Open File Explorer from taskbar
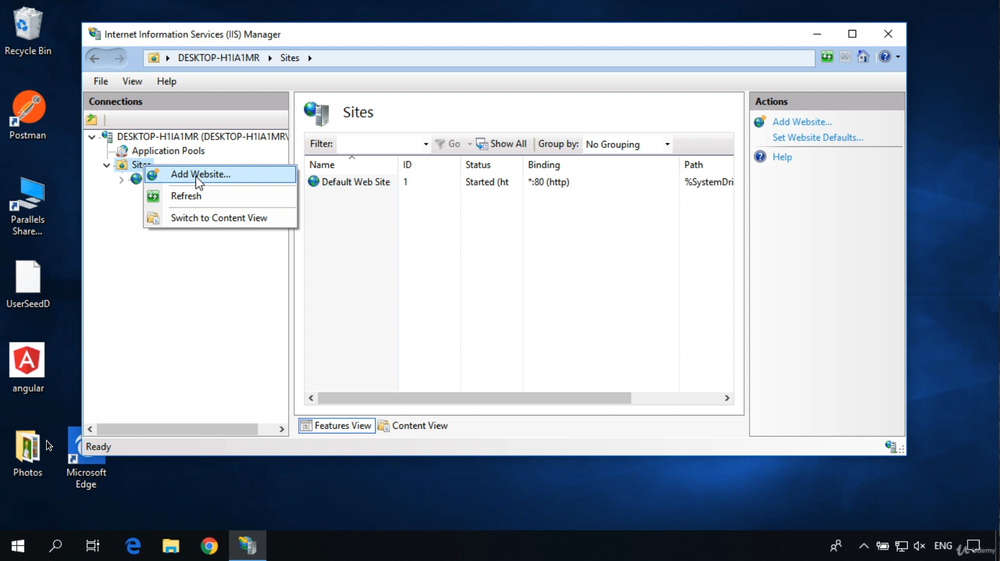 pyautogui.click(x=171, y=546)
